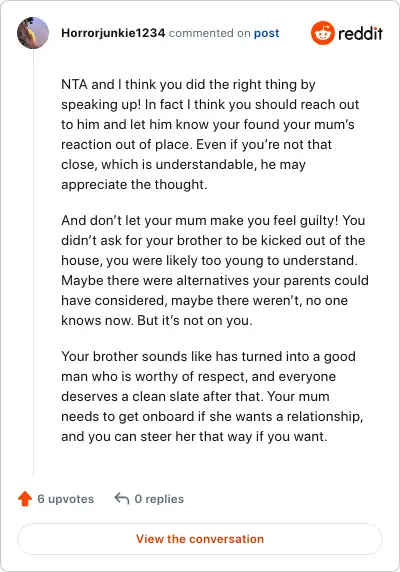Screen dimensions: 400x572
Task: Click the final line "and you can steer her"
Action: point(194,437)
